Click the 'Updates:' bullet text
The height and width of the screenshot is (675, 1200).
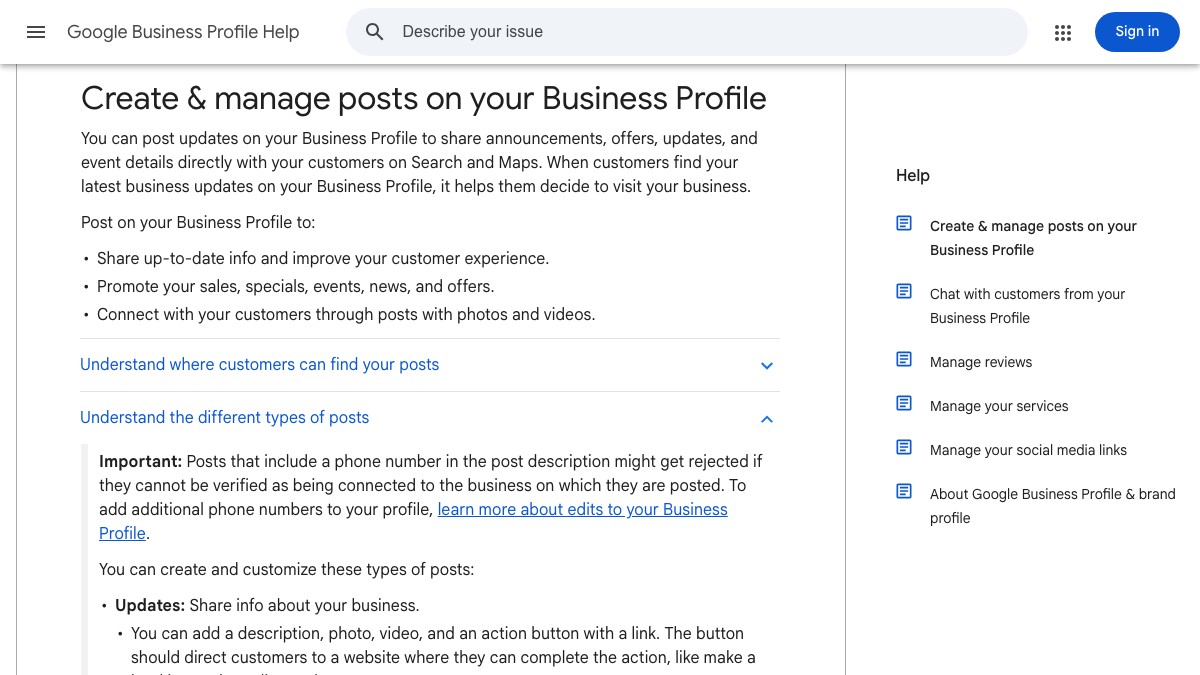150,605
